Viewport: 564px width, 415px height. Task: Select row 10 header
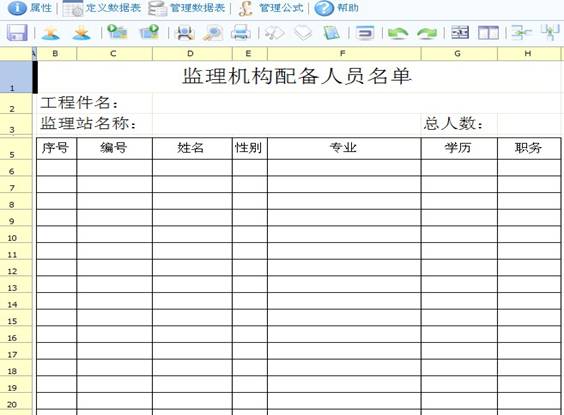click(x=15, y=236)
